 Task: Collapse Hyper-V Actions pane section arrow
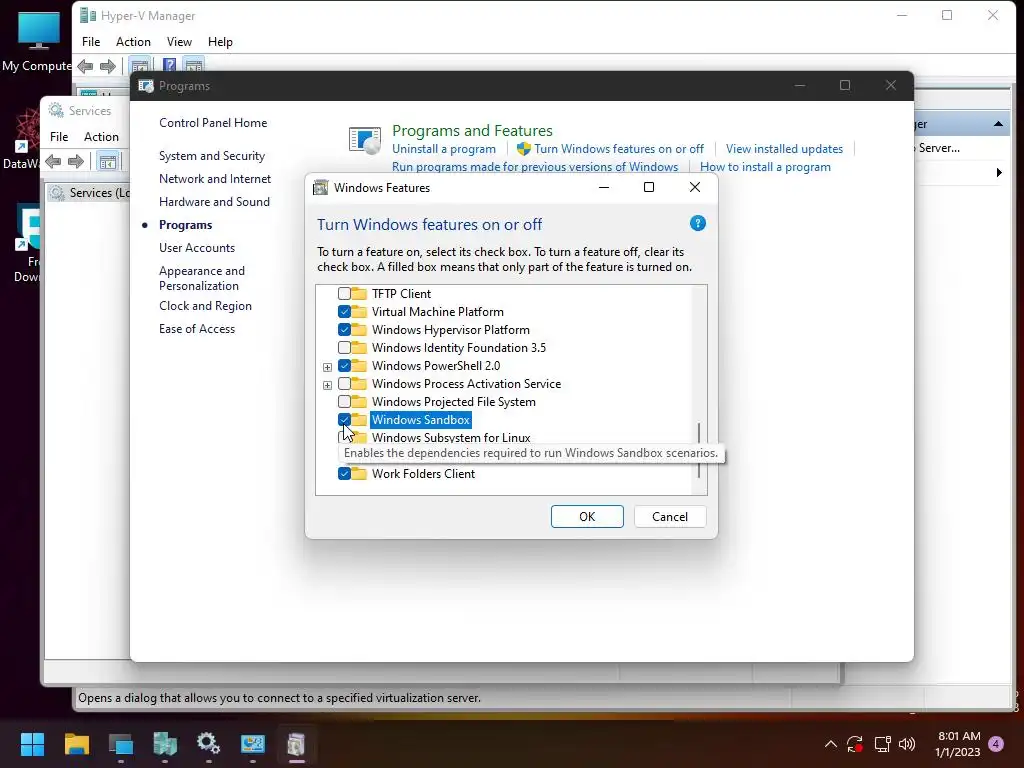(999, 124)
